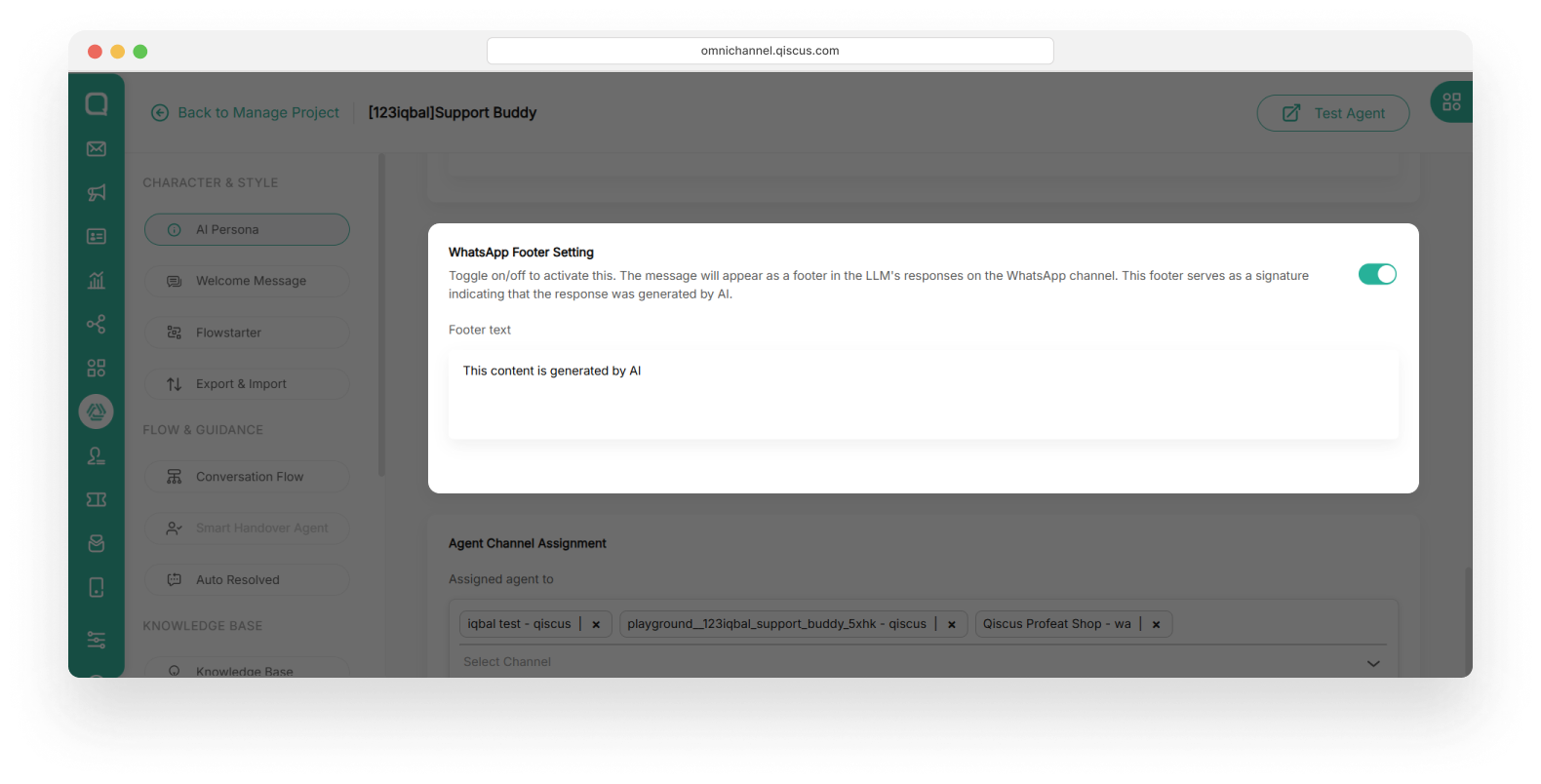The image size is (1541, 784).
Task: Open the Auto Resolved section
Action: 247,580
